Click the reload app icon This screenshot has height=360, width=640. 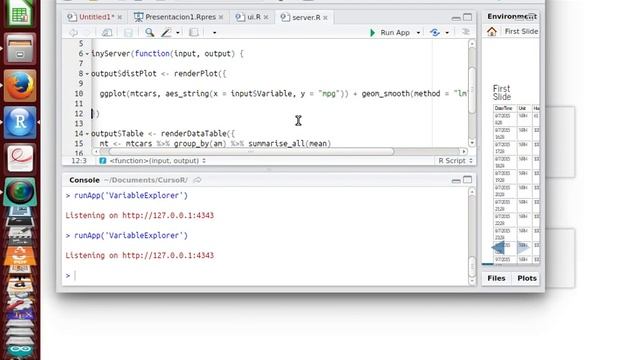pyautogui.click(x=435, y=32)
